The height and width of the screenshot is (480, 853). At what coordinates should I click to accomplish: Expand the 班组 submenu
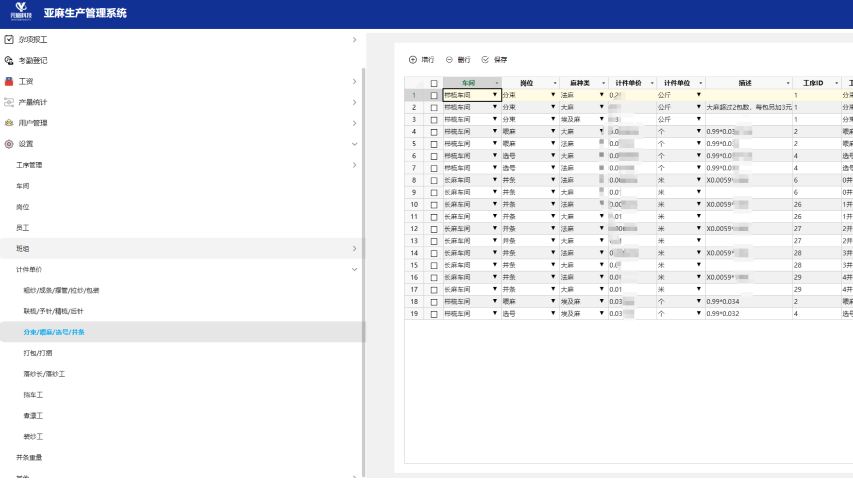click(x=354, y=248)
